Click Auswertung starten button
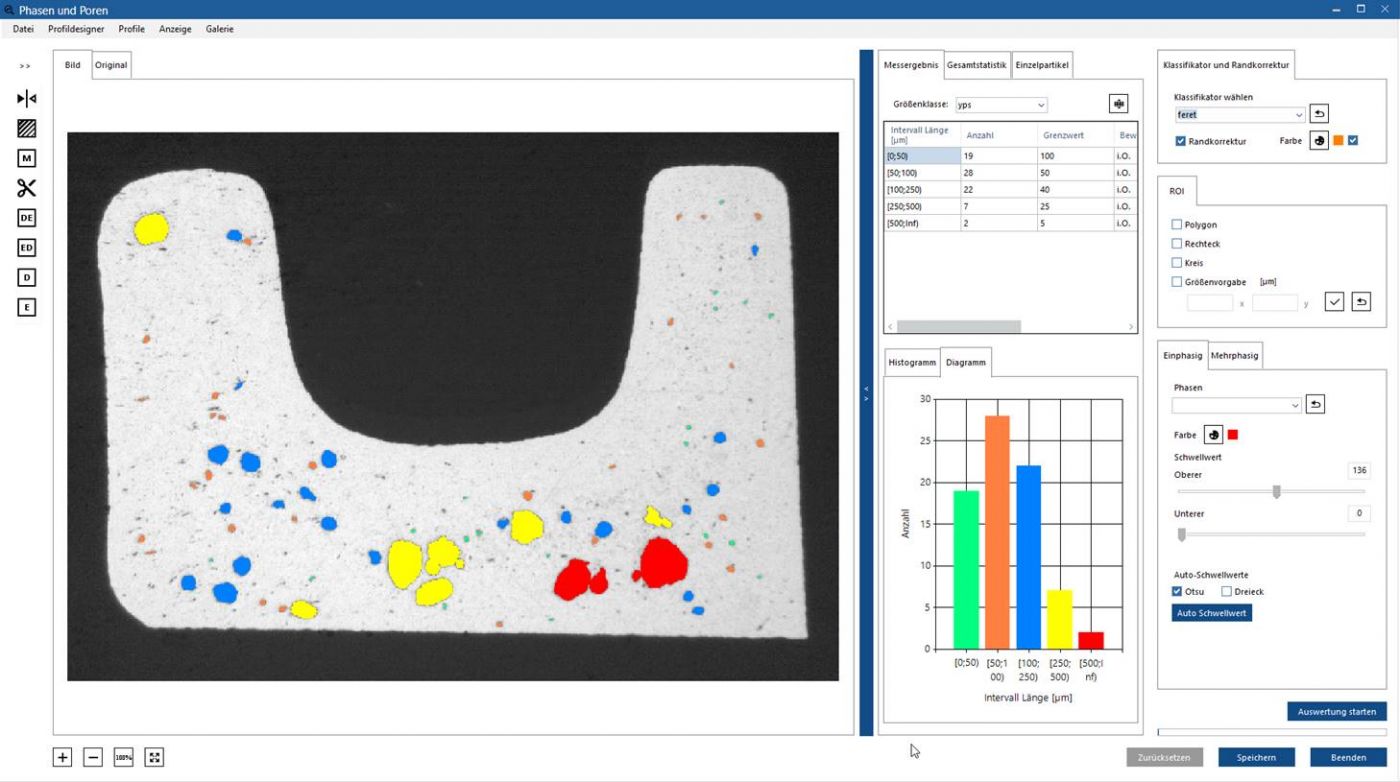Image resolution: width=1400 pixels, height=782 pixels. coord(1337,712)
